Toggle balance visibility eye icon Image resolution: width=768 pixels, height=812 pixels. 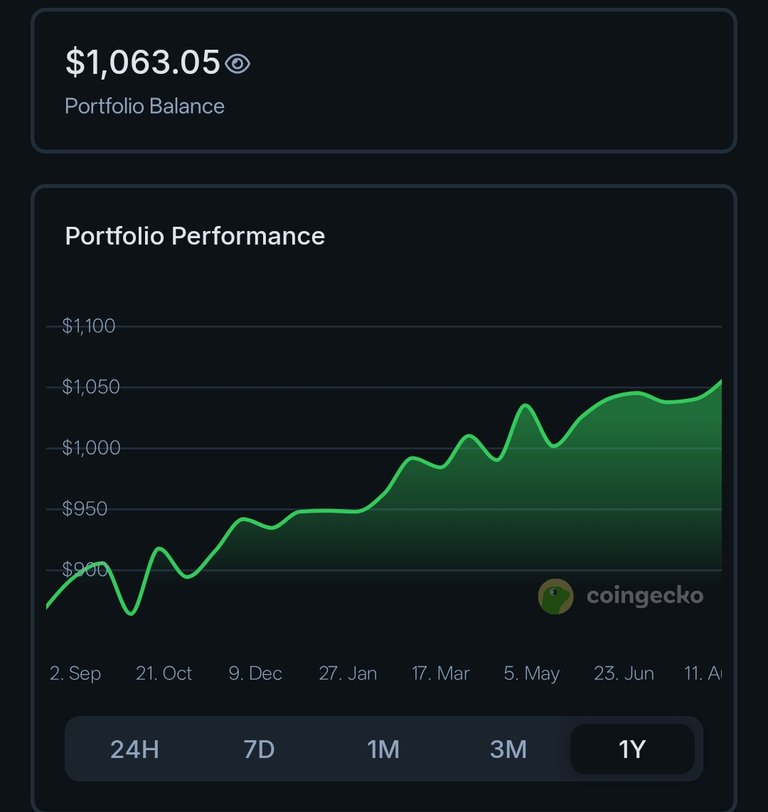(x=238, y=64)
